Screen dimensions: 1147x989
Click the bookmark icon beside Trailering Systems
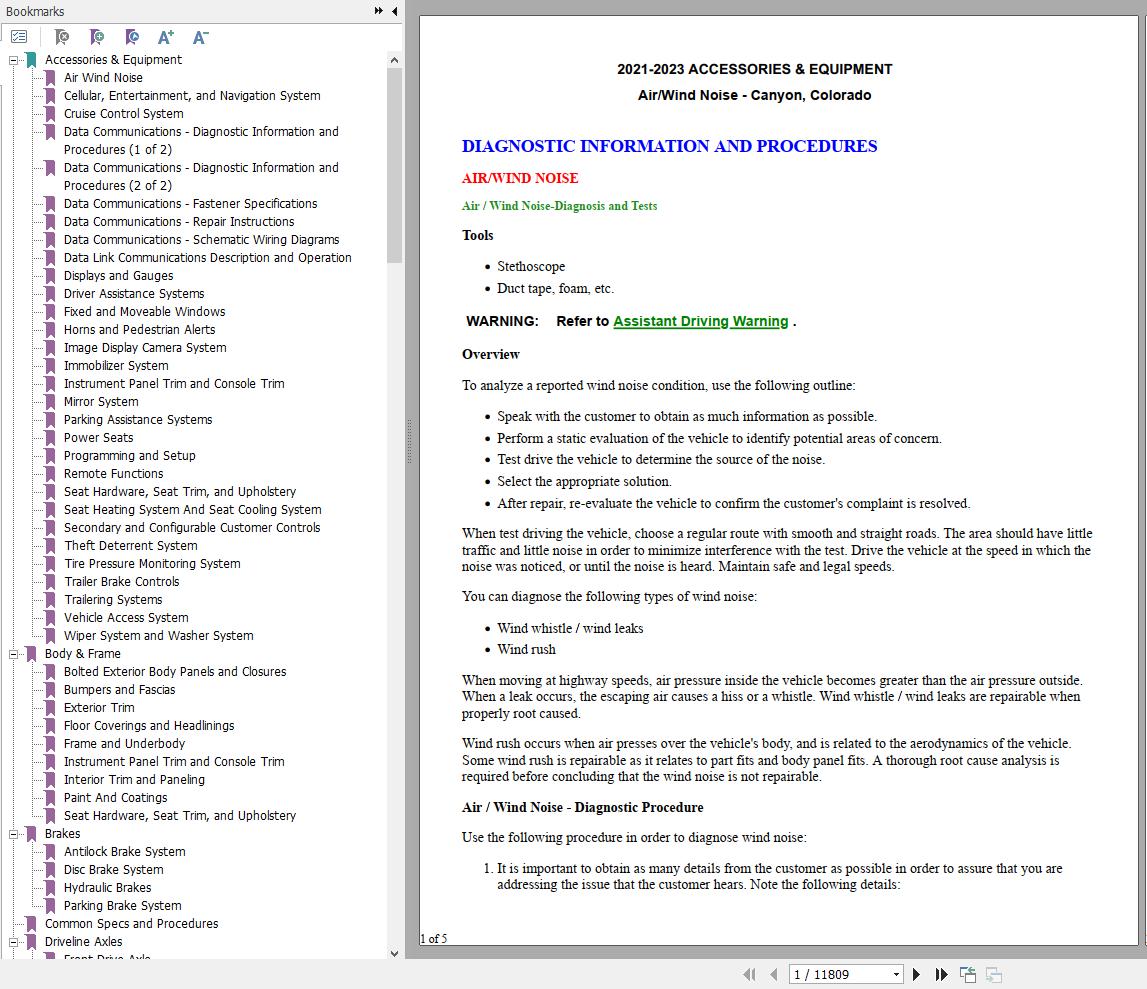coord(50,600)
